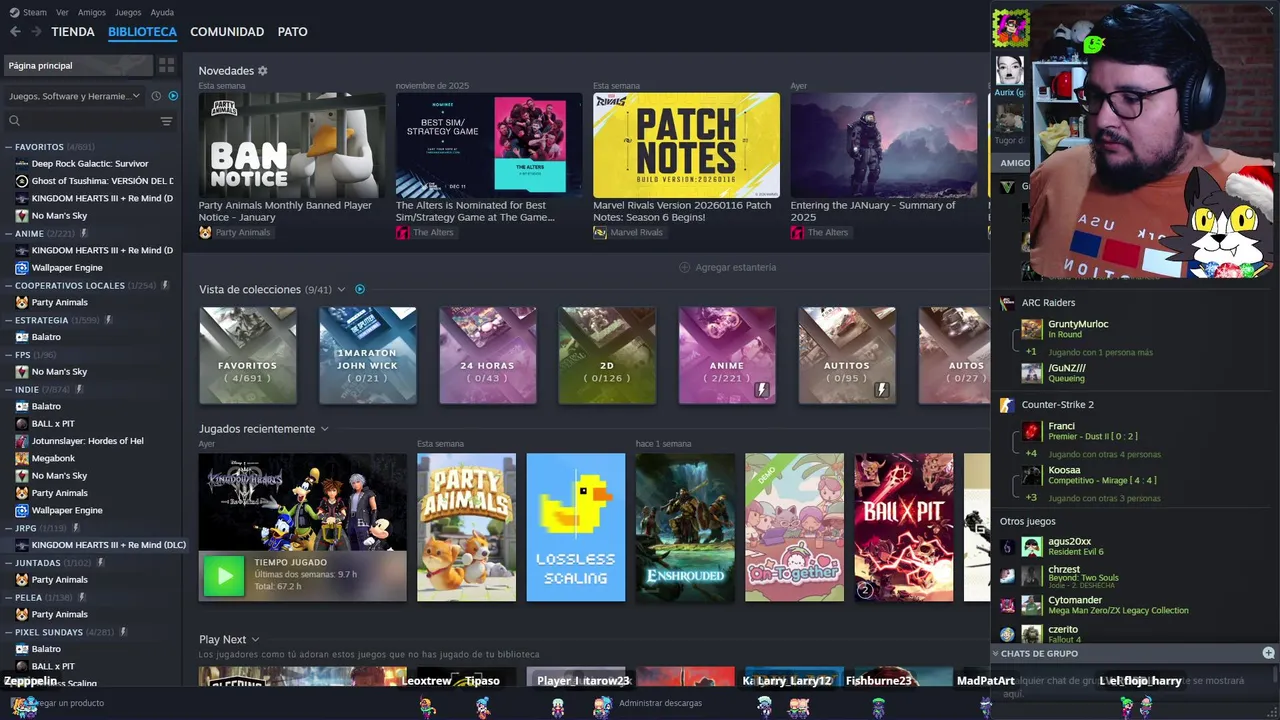Click the Megabonk game icon
Image resolution: width=1280 pixels, height=720 pixels.
pyautogui.click(x=22, y=459)
